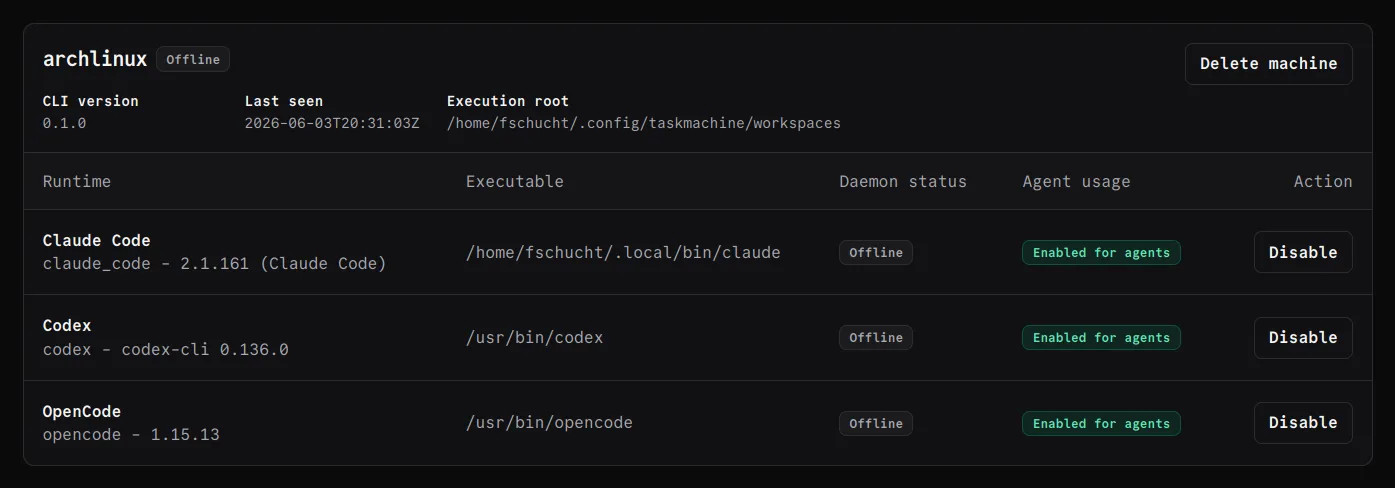Screen dimensions: 1395x488
Task: Click the Last seen label
Action: (284, 101)
